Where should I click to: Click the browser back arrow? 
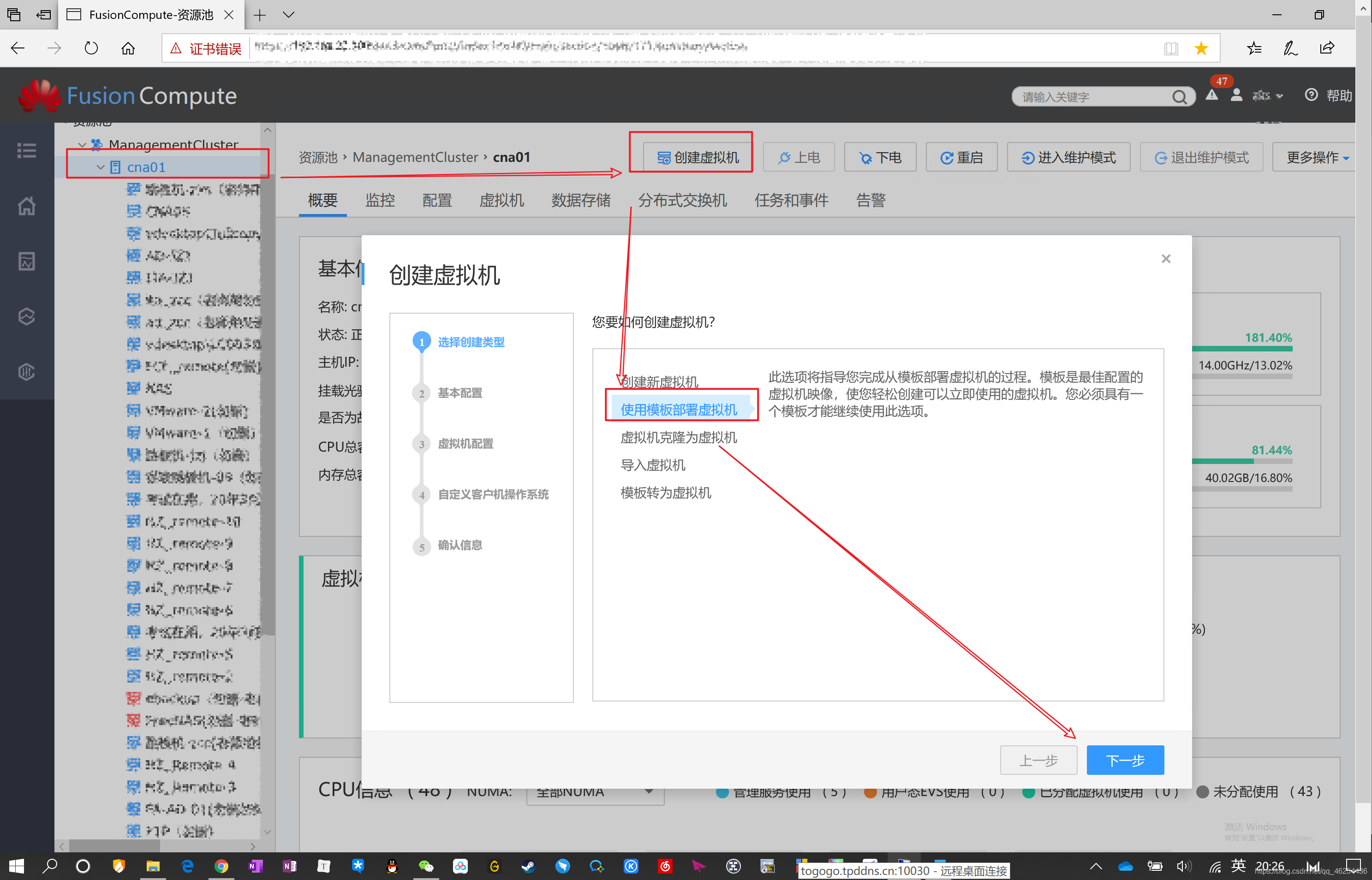point(18,48)
